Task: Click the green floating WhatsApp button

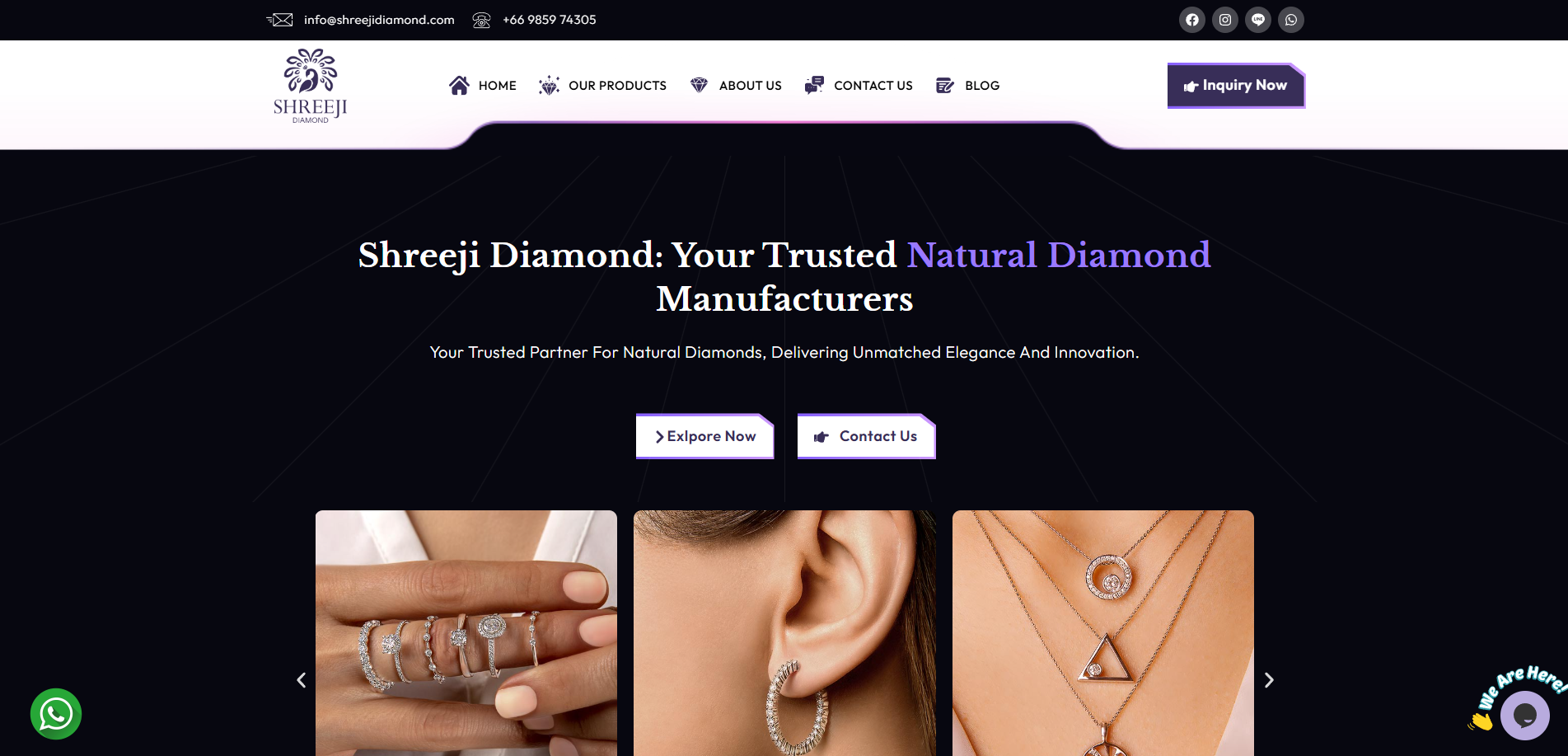Action: tap(56, 714)
